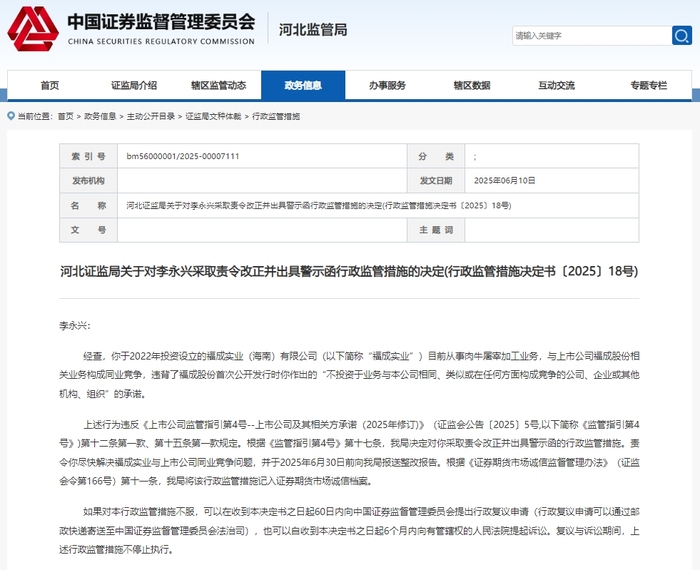700x570 pixels.
Task: Click the 发文日期 table label
Action: click(436, 181)
